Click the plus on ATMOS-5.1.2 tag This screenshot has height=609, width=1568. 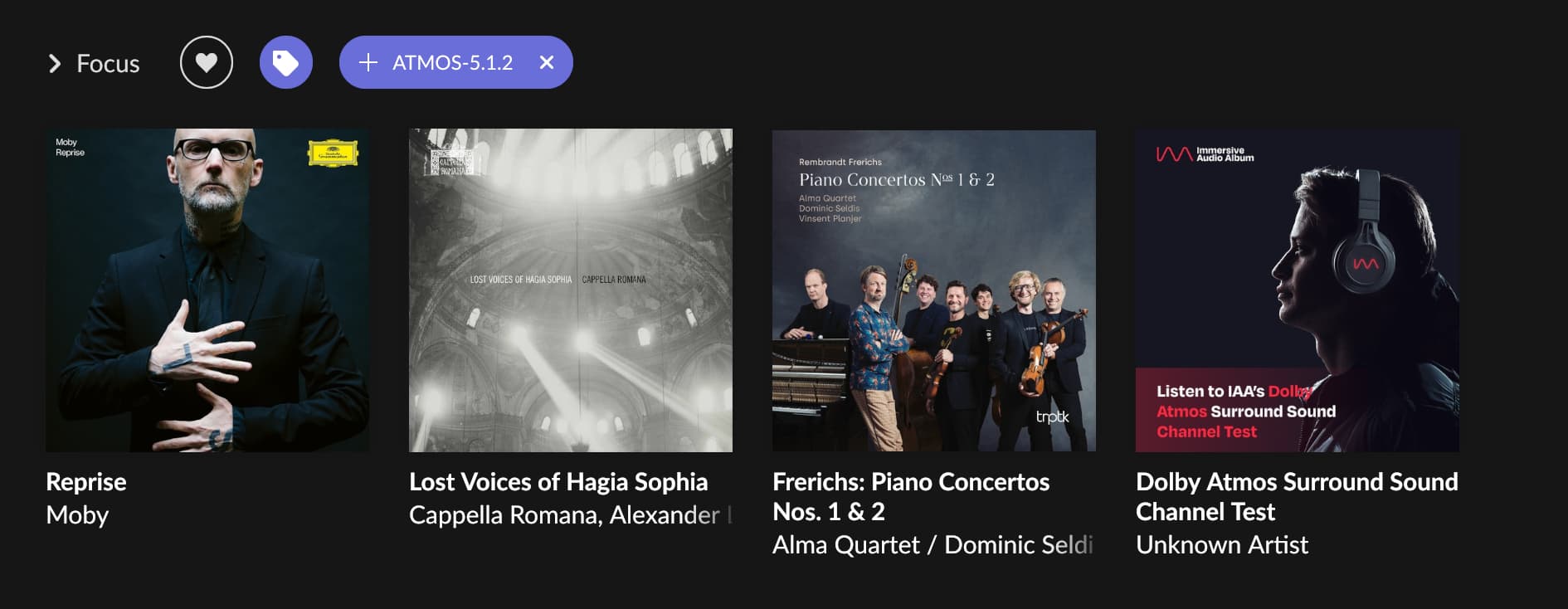[368, 62]
